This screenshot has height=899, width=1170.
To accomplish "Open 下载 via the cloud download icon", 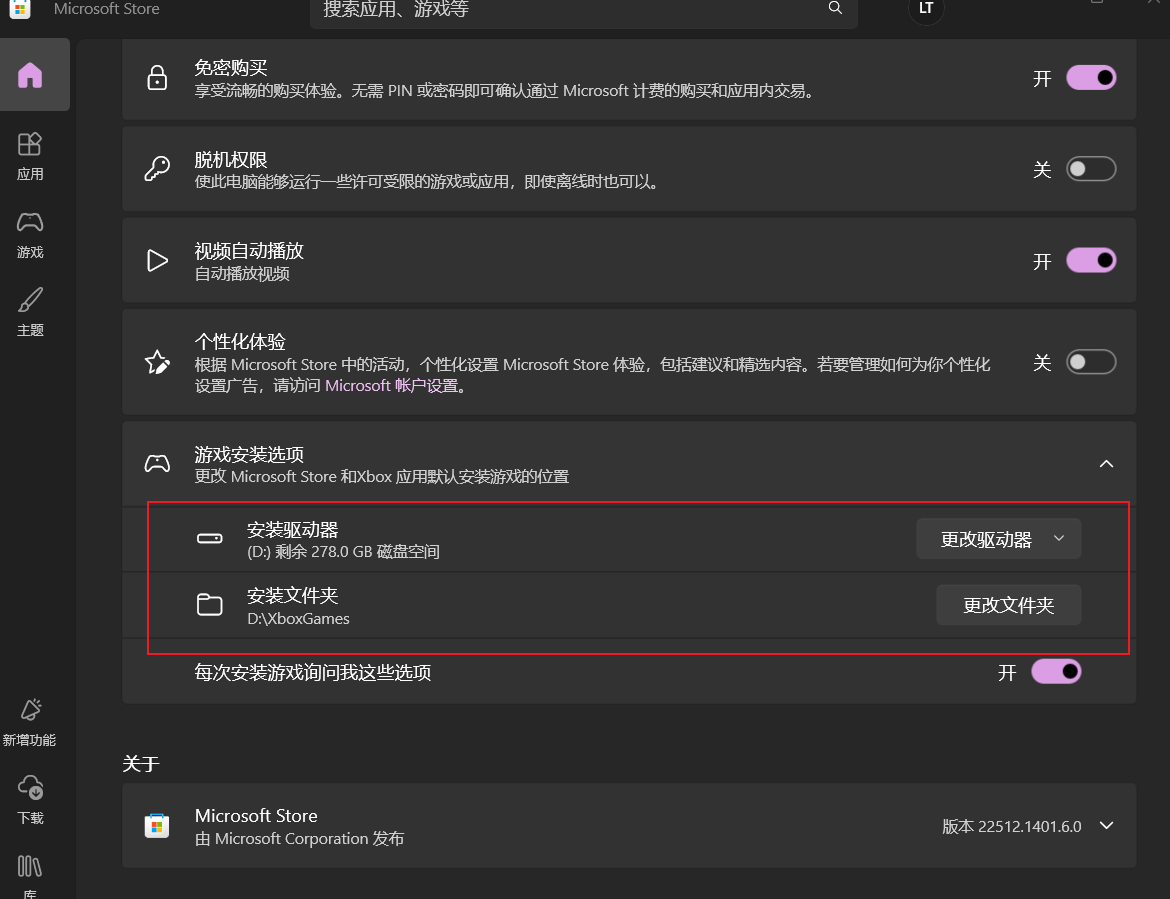I will [x=30, y=788].
